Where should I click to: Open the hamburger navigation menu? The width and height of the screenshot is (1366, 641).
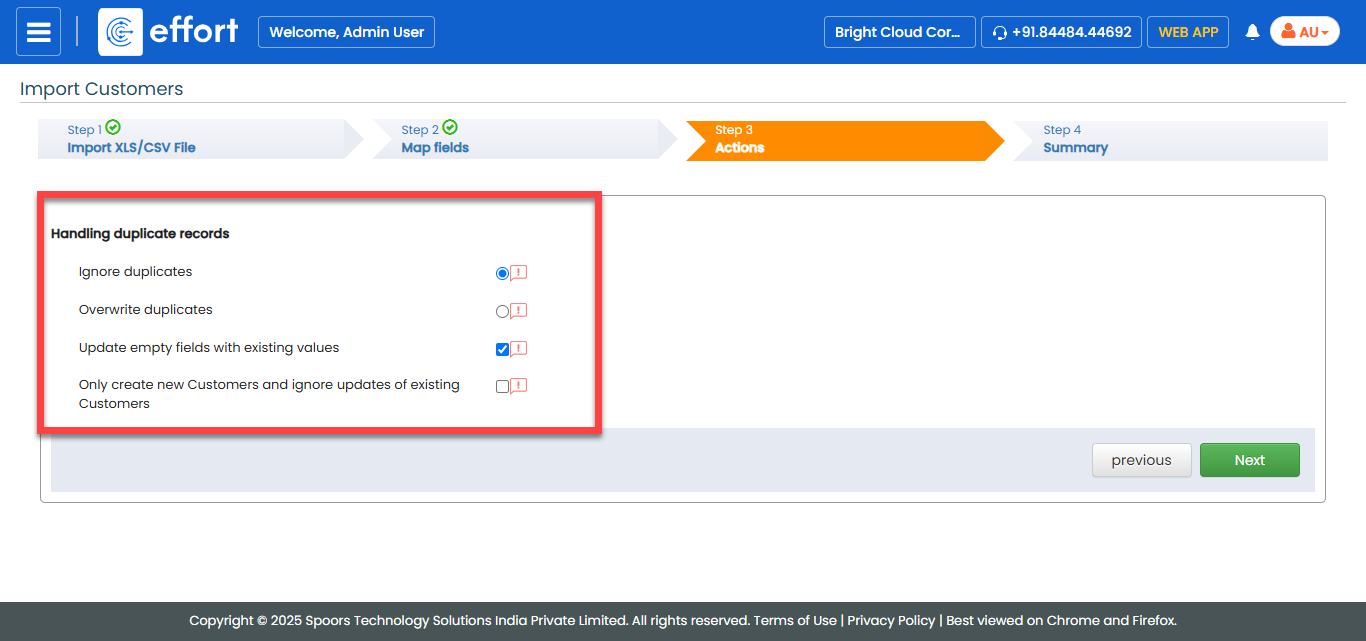click(x=38, y=32)
